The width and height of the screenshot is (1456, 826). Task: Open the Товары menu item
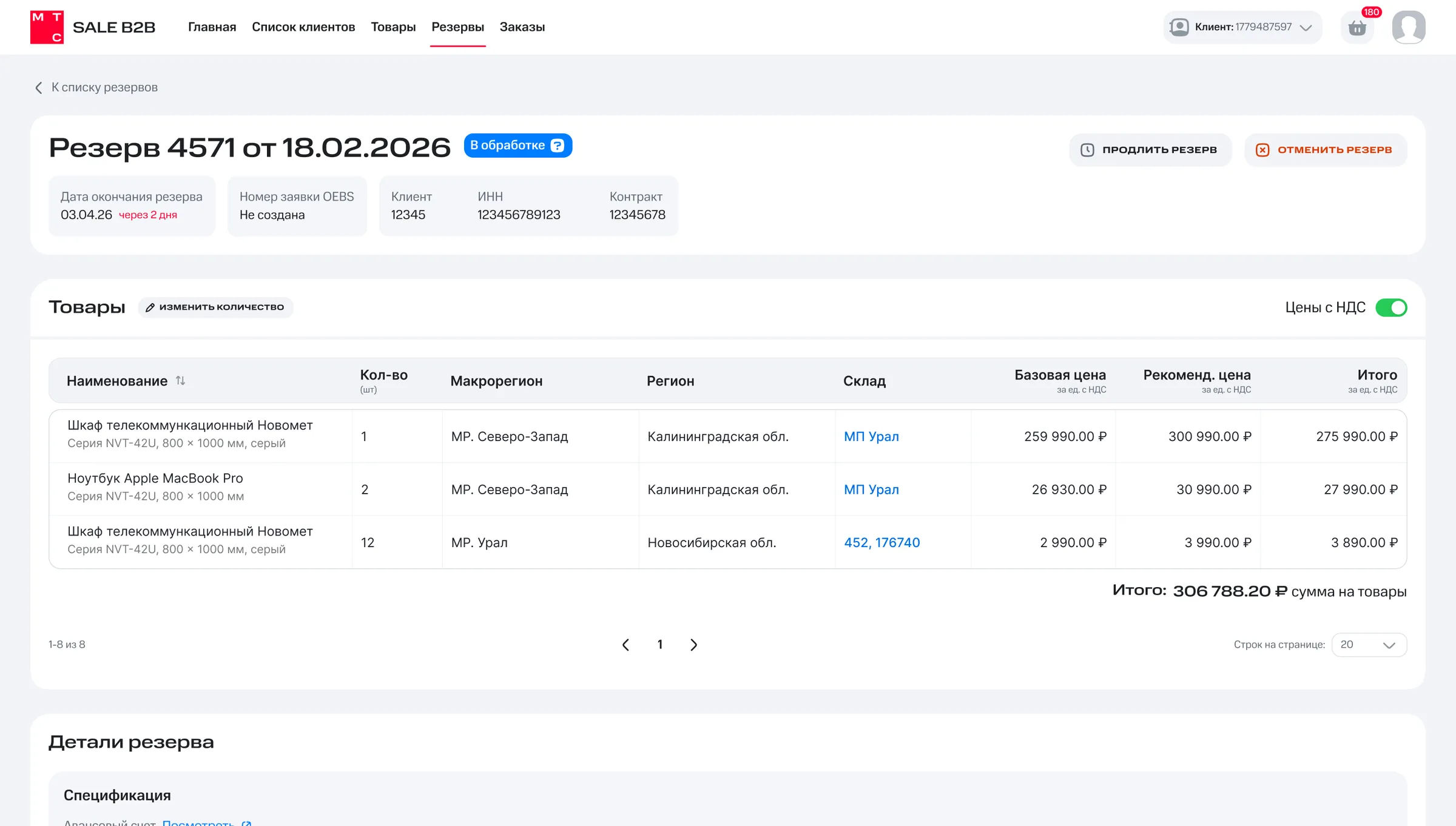click(393, 27)
